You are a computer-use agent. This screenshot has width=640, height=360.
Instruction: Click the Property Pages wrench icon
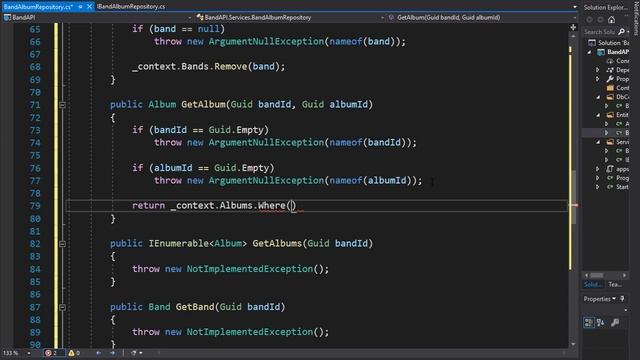click(x=615, y=323)
